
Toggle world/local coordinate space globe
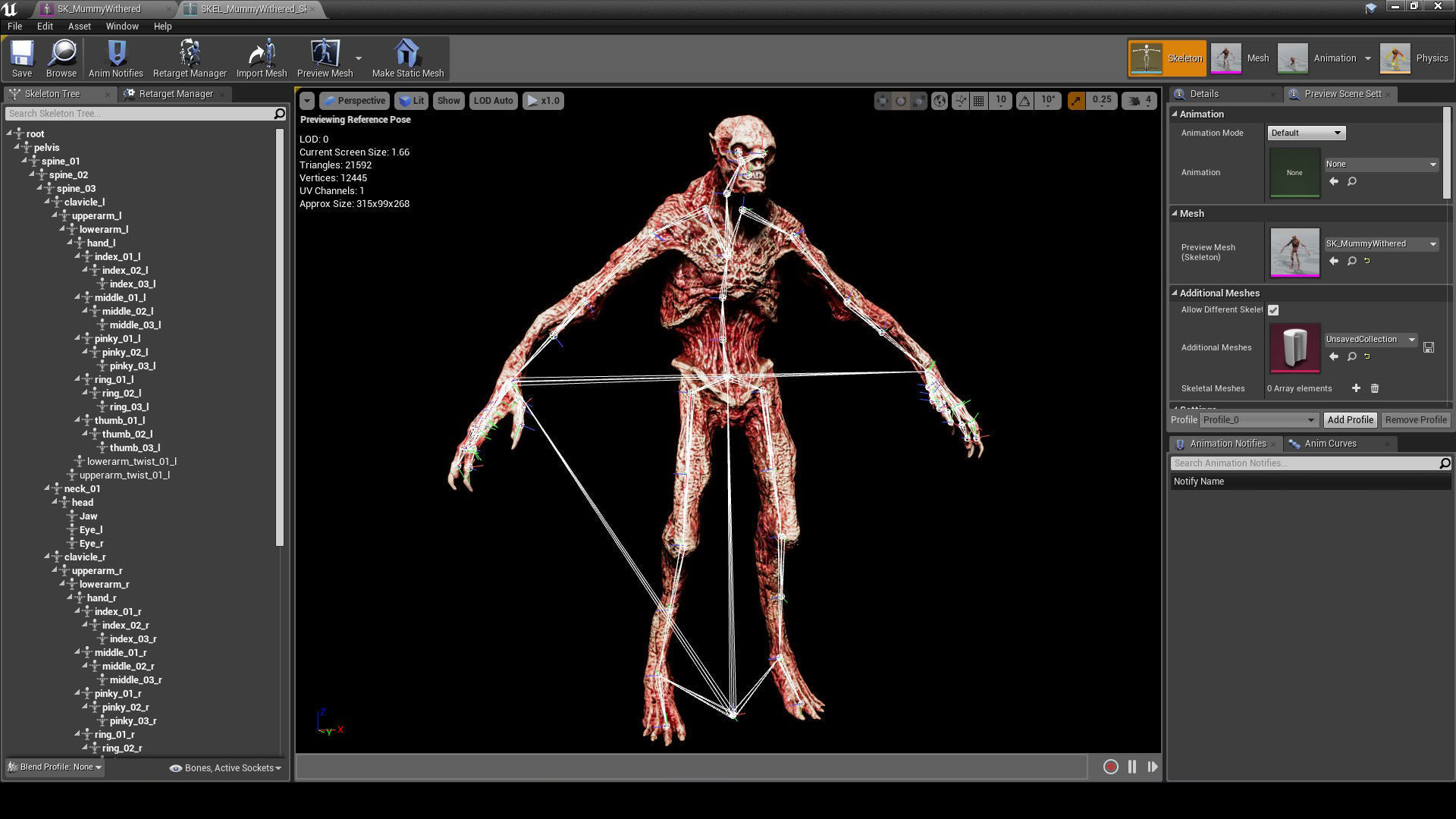(940, 101)
